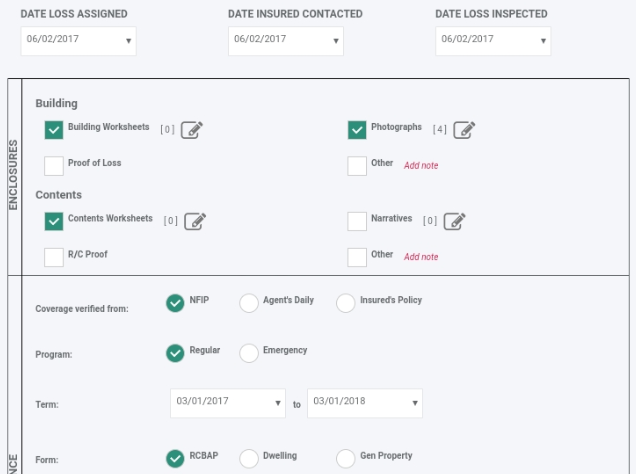Click edit icon next to Photographs
The height and width of the screenshot is (474, 636).
pyautogui.click(x=464, y=129)
